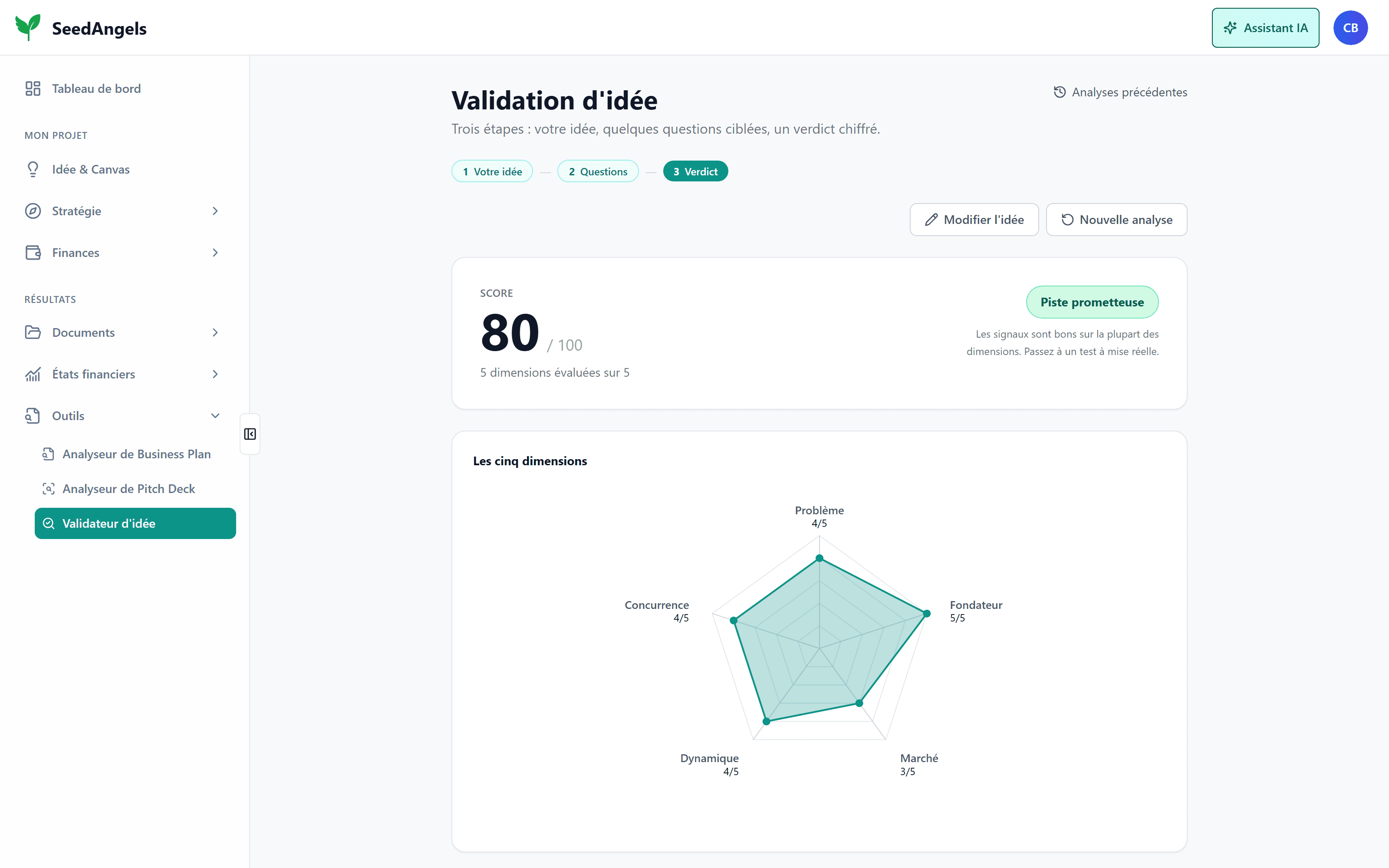Click the Marché data point on radar
The image size is (1389, 868).
coord(859,703)
